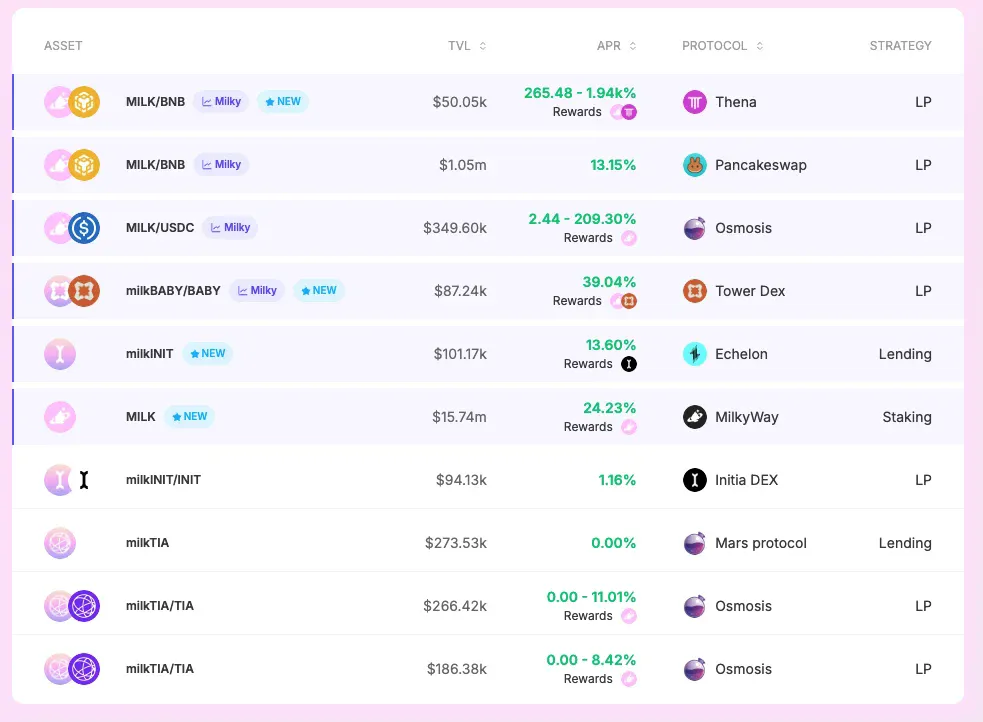
Task: Click NEW badge in MILK staking row
Action: click(x=189, y=416)
